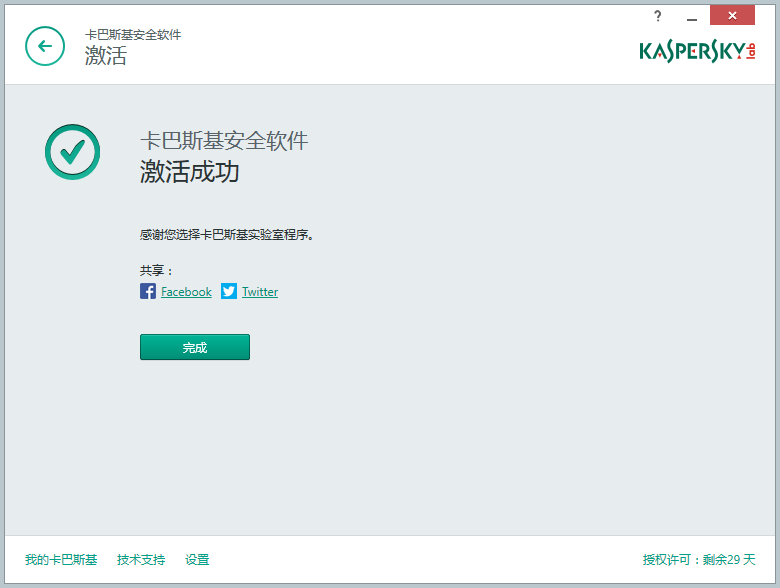
Task: Open 我的卡巴斯基 link
Action: point(61,560)
